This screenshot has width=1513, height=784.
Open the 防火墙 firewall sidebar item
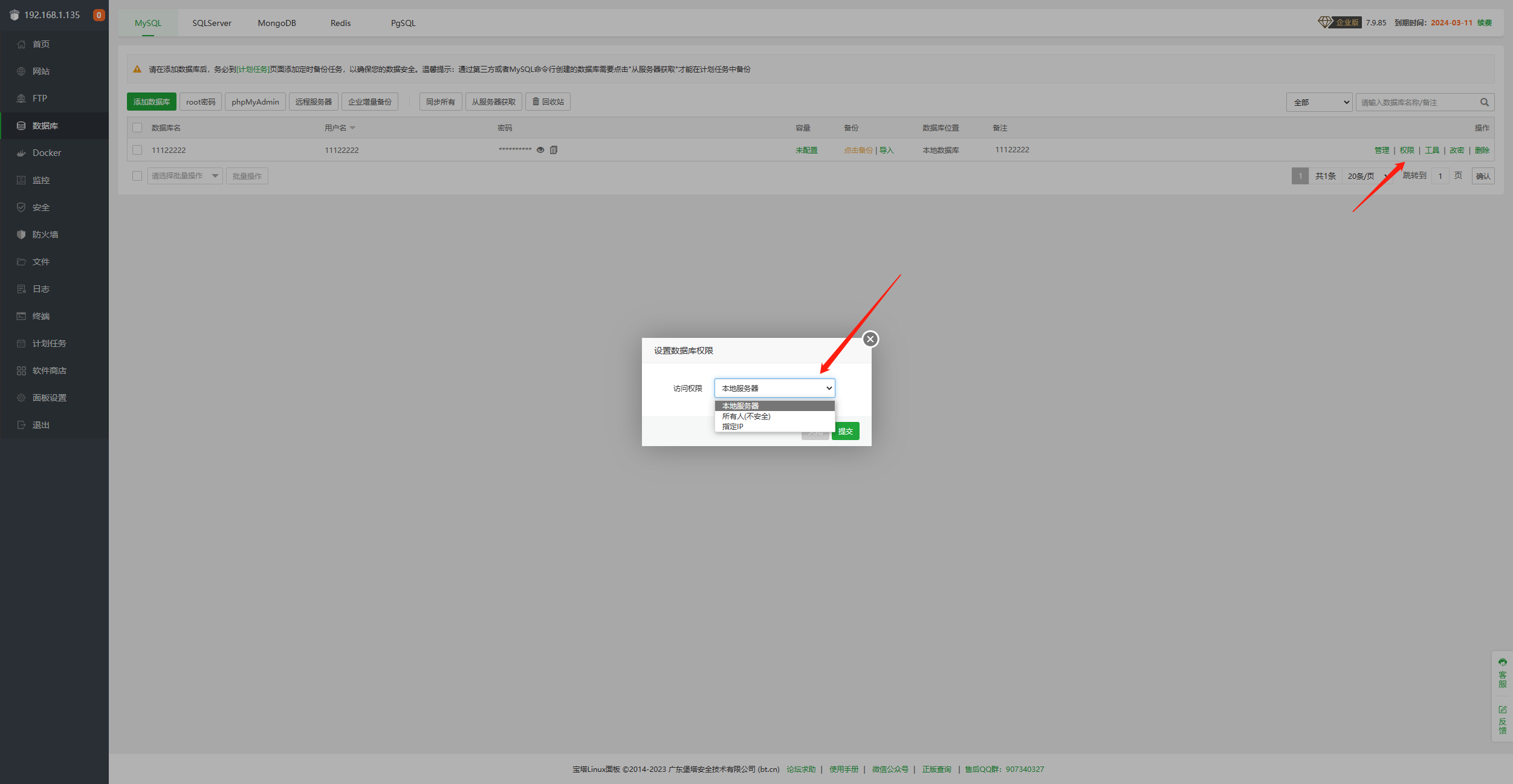pyautogui.click(x=54, y=235)
